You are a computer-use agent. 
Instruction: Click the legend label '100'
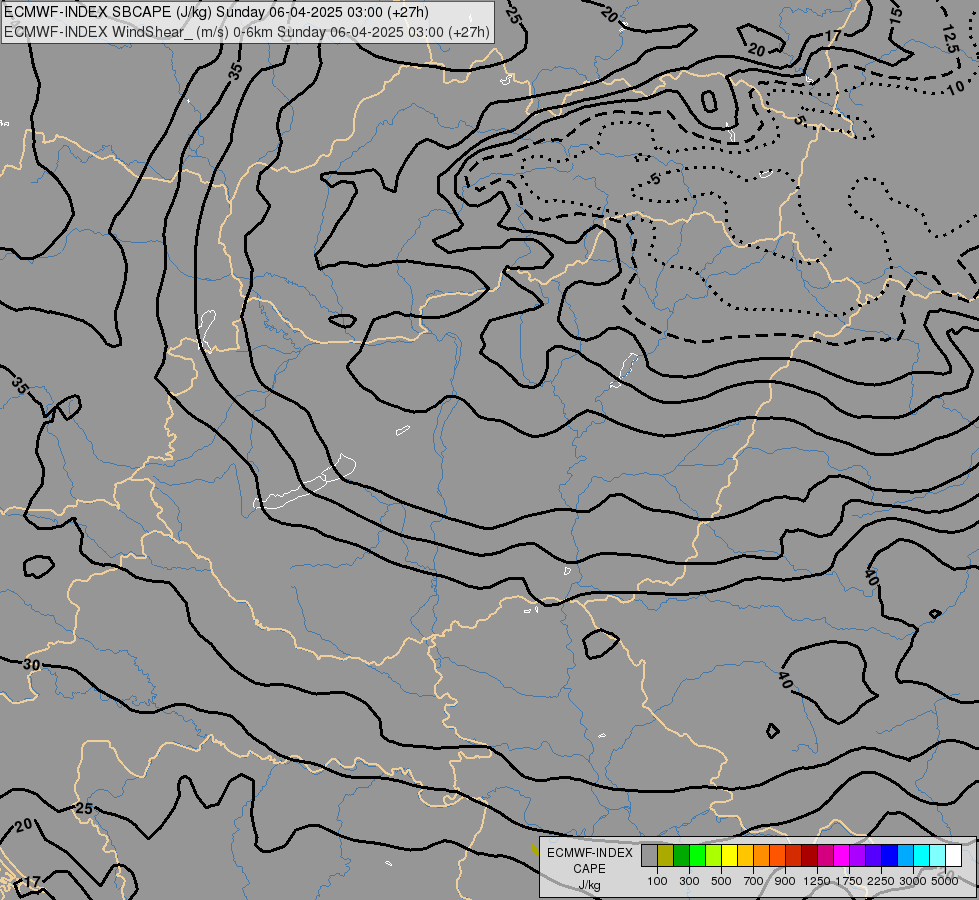click(657, 881)
